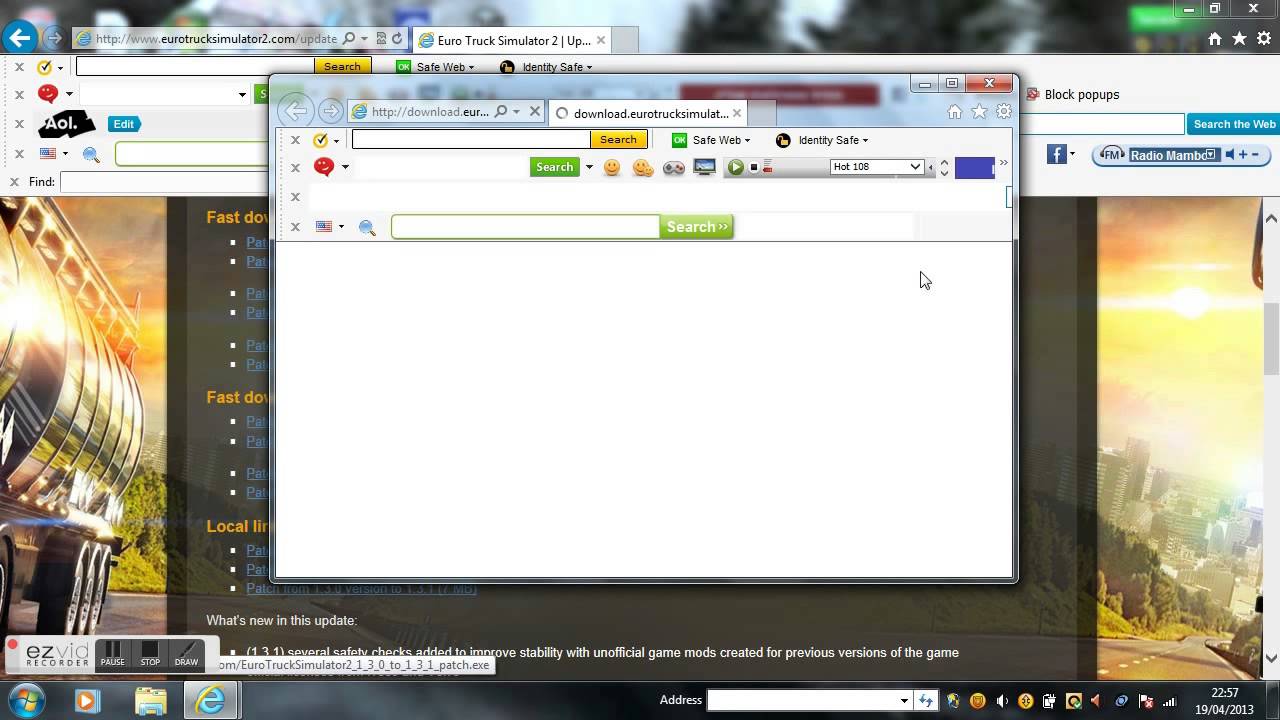Open Favorites star in the front download window
Screen dimensions: 1280x720
979,112
